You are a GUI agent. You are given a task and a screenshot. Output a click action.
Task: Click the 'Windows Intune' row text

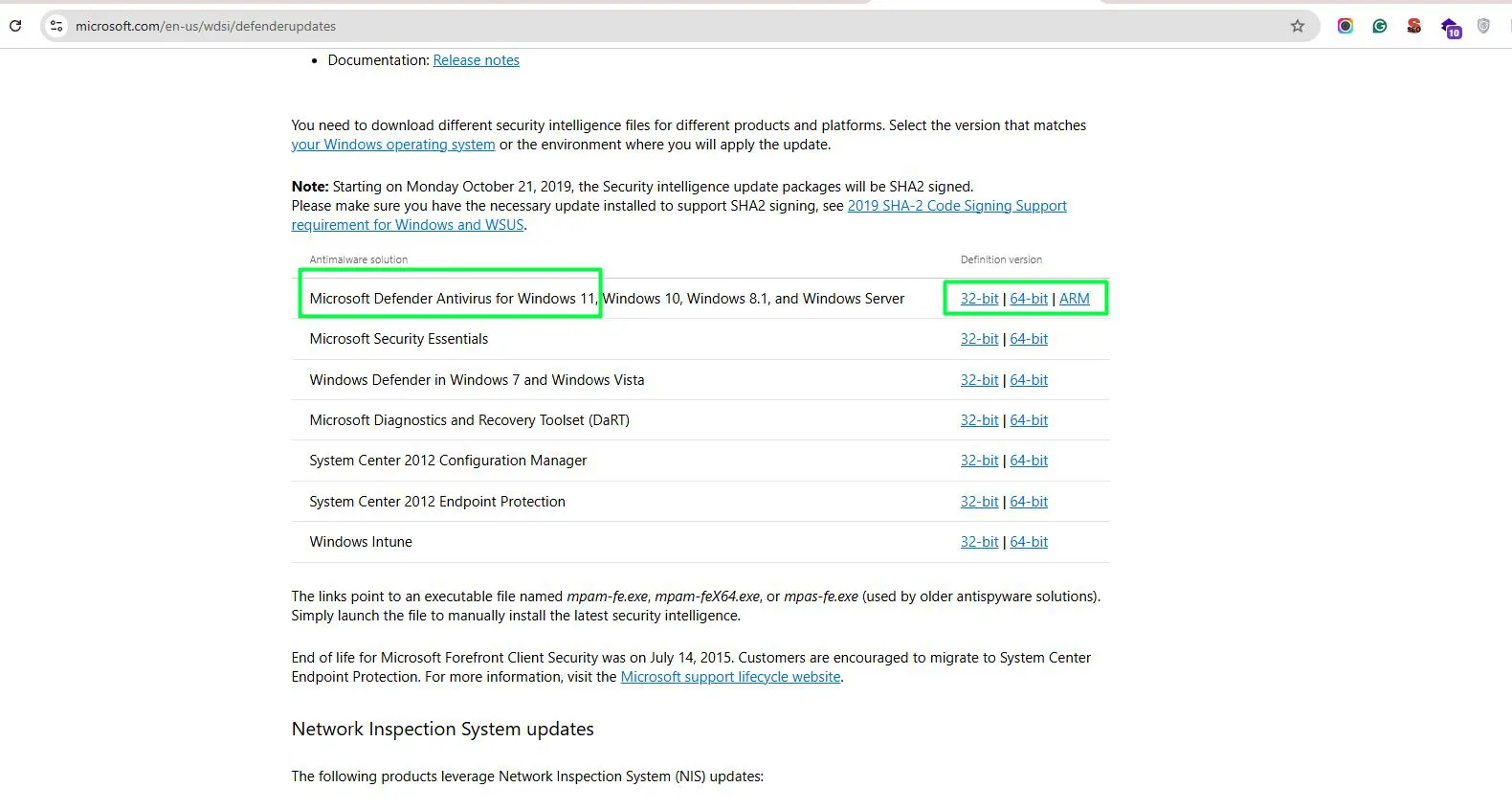pos(361,542)
